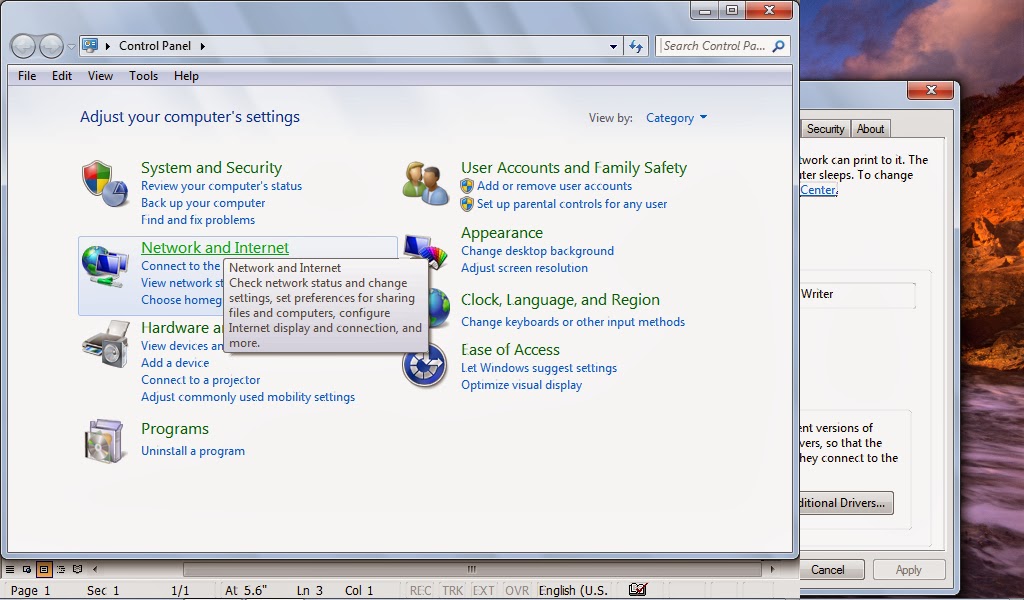Expand breadcrumb arrow before Control Panel
This screenshot has width=1024, height=600.
coord(108,46)
